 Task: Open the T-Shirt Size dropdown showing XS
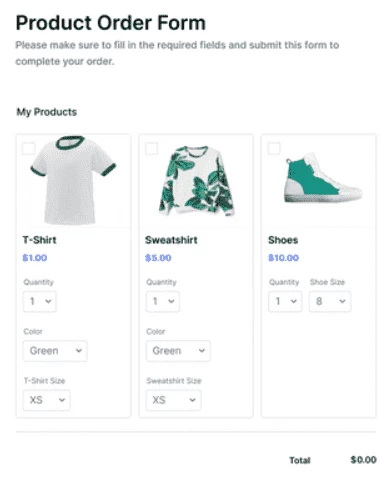tap(46, 400)
